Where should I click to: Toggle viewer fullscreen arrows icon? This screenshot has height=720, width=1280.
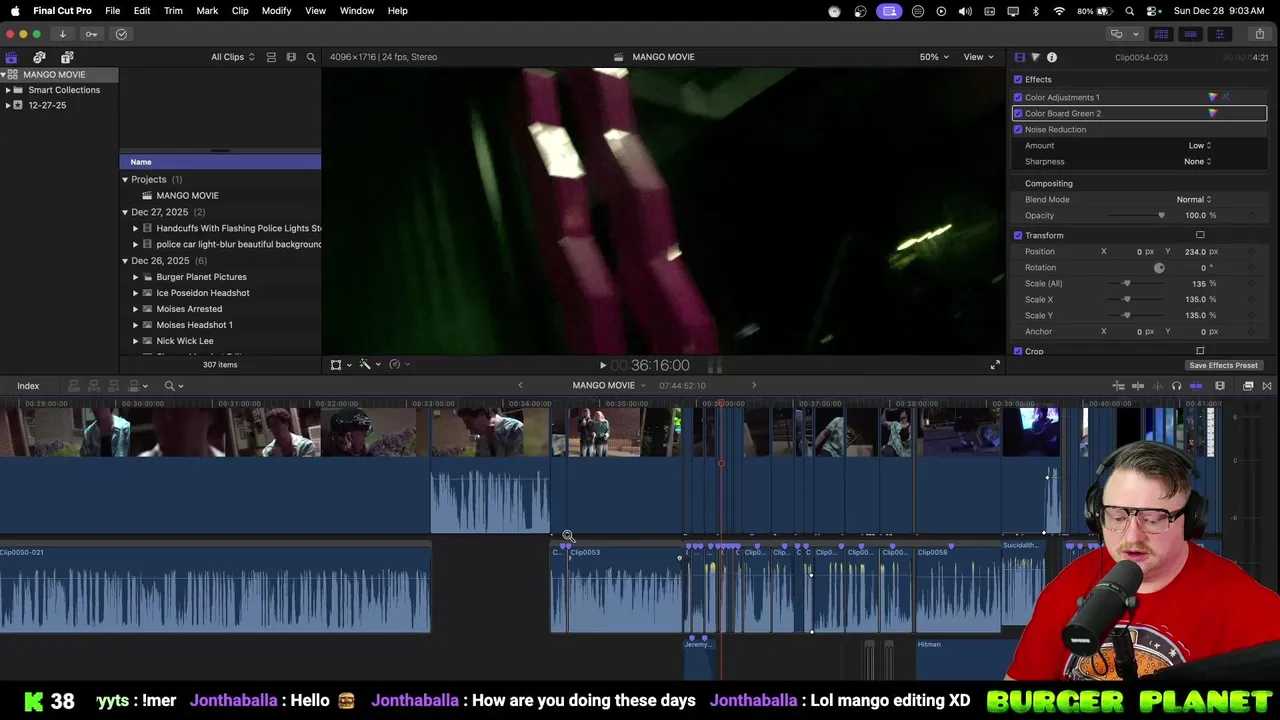coord(994,365)
